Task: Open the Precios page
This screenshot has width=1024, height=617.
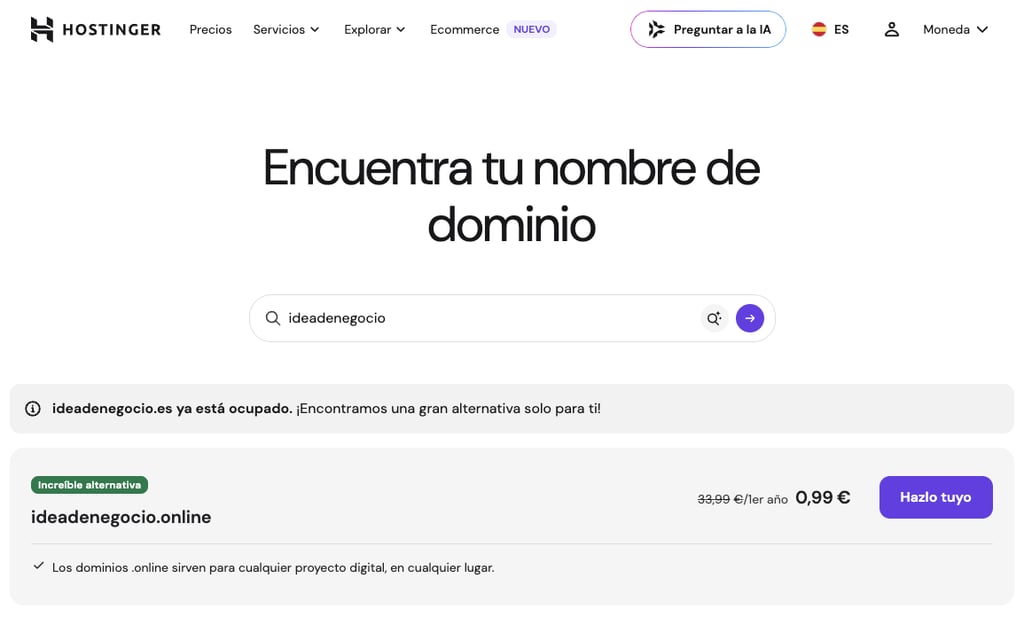Action: point(210,29)
